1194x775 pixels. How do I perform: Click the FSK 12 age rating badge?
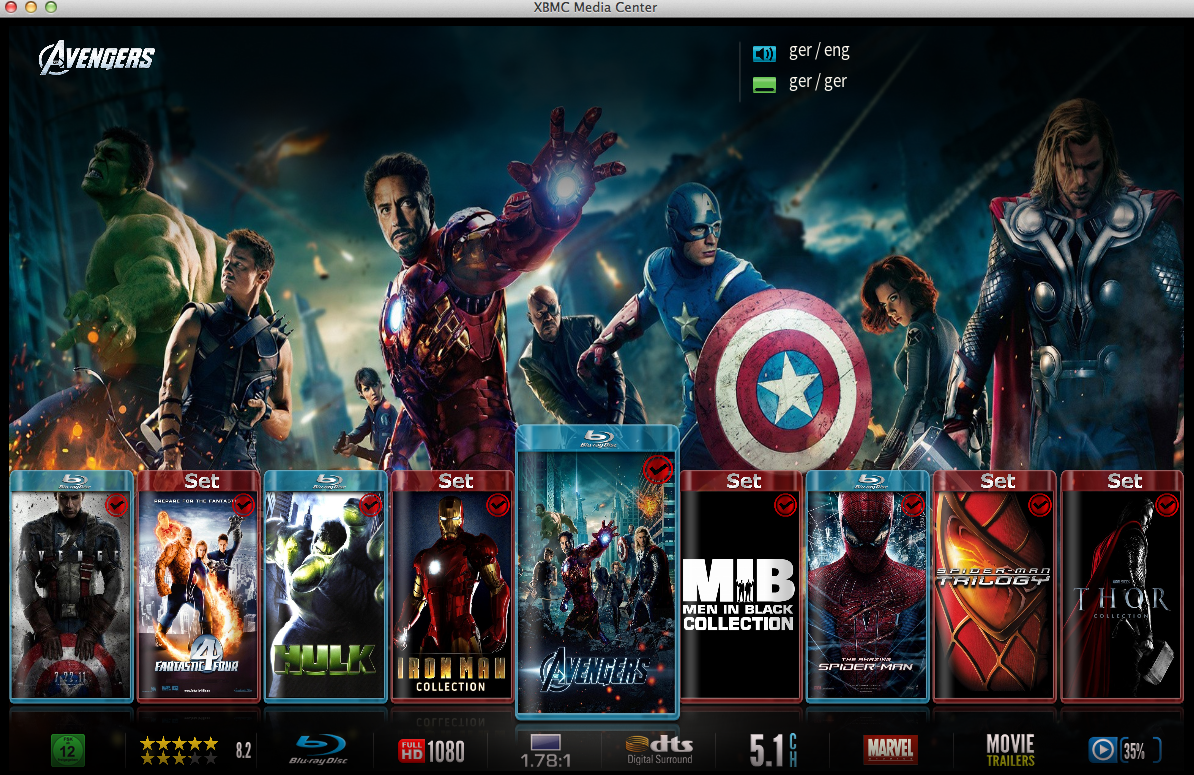click(68, 751)
